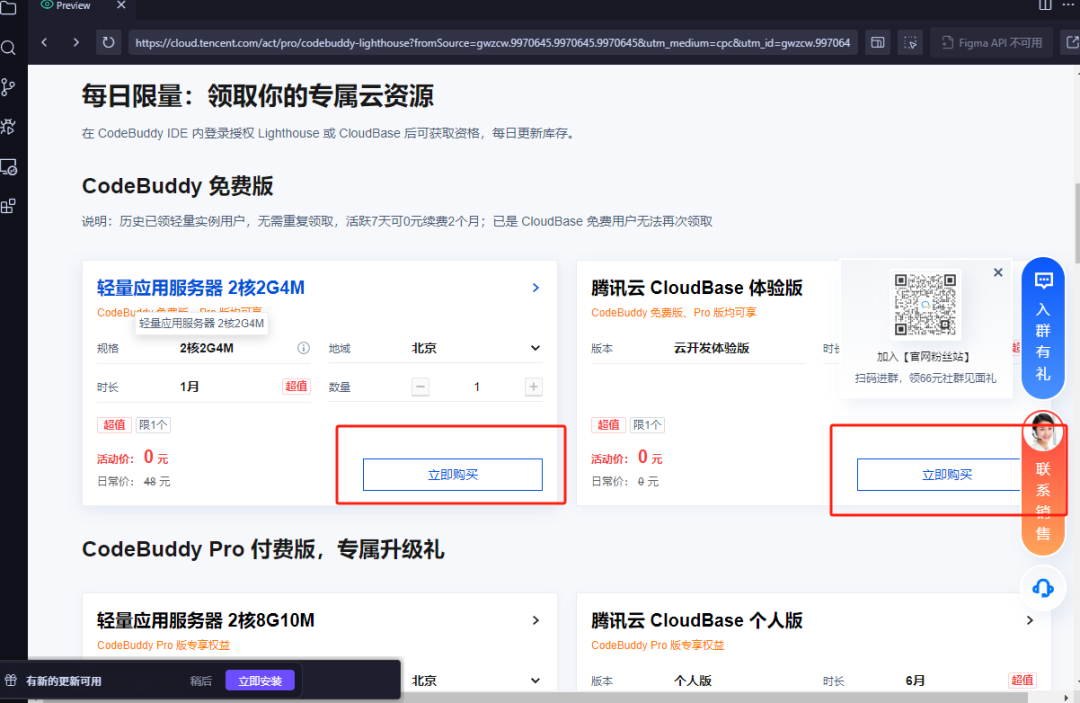Click the 每日限量 page heading
Image resolution: width=1080 pixels, height=703 pixels.
pyautogui.click(x=258, y=96)
